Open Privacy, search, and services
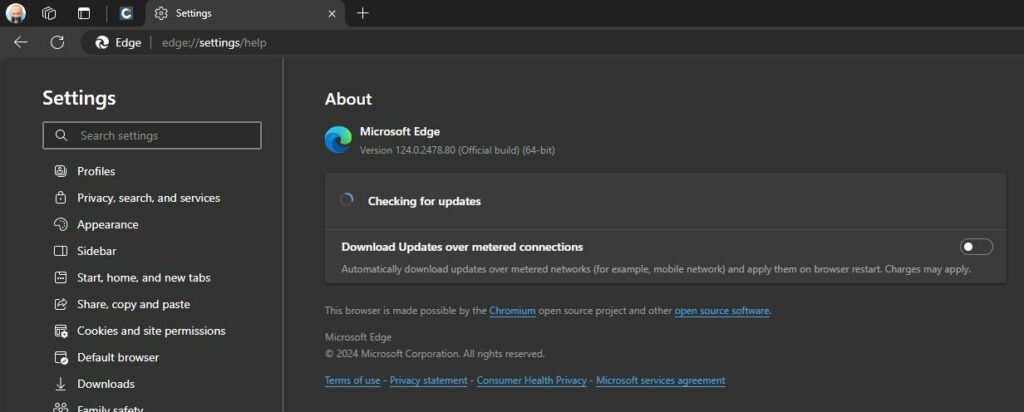This screenshot has height=412, width=1024. (148, 198)
